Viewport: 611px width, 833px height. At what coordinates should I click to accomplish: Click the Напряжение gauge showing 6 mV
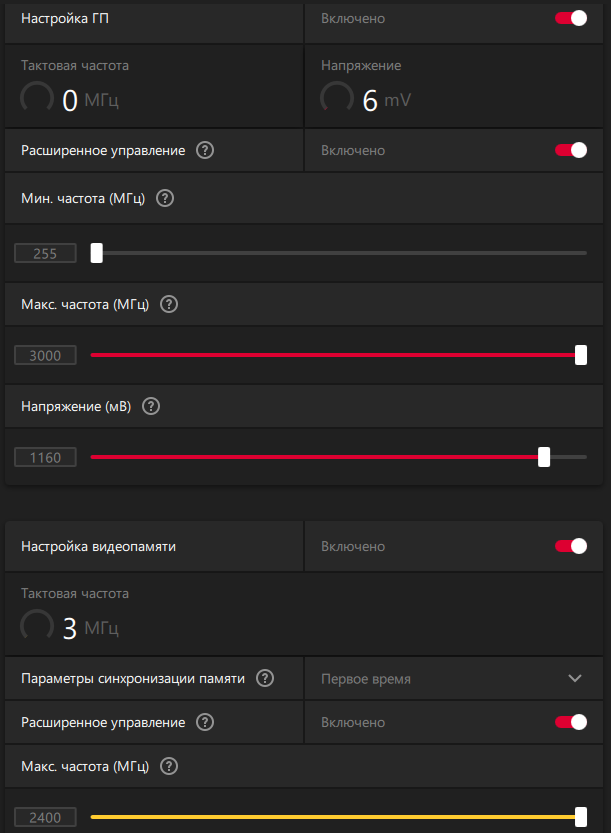tap(337, 98)
